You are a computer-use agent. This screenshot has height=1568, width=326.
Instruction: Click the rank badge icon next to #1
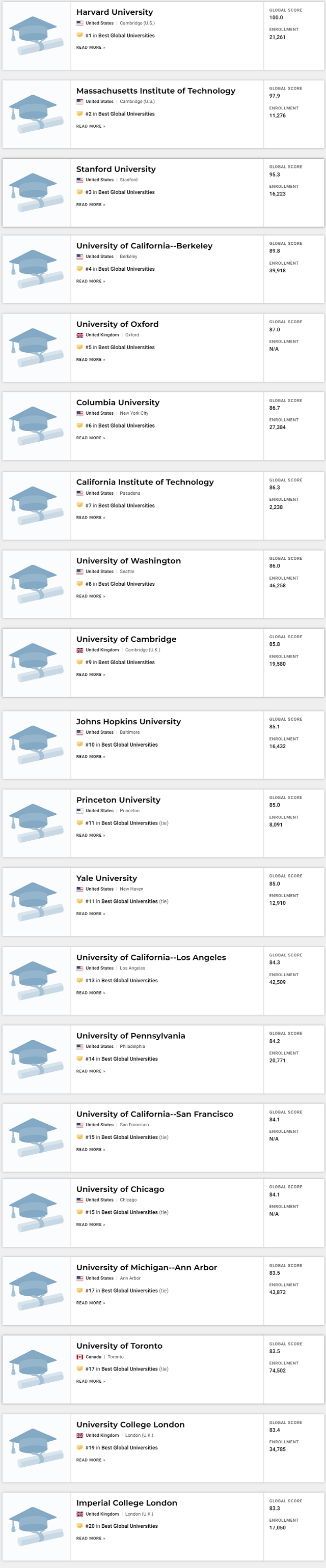(79, 35)
